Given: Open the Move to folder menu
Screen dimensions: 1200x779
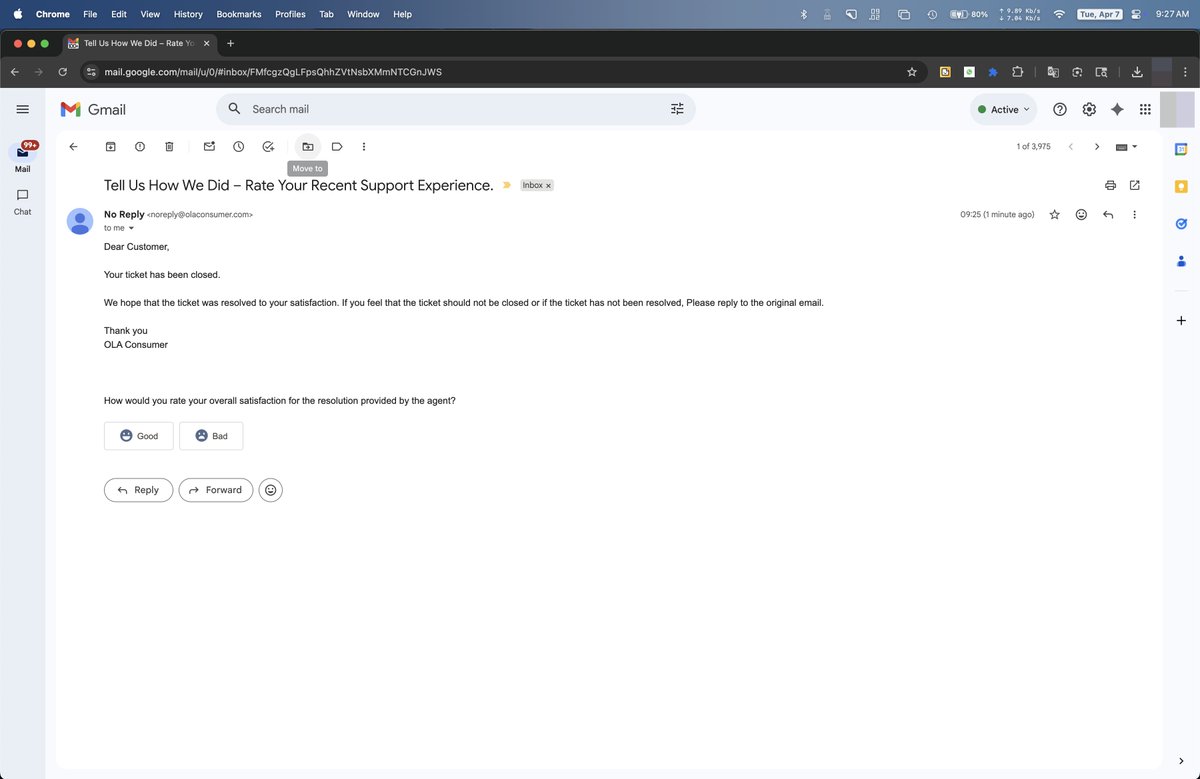Looking at the screenshot, I should click(x=307, y=146).
